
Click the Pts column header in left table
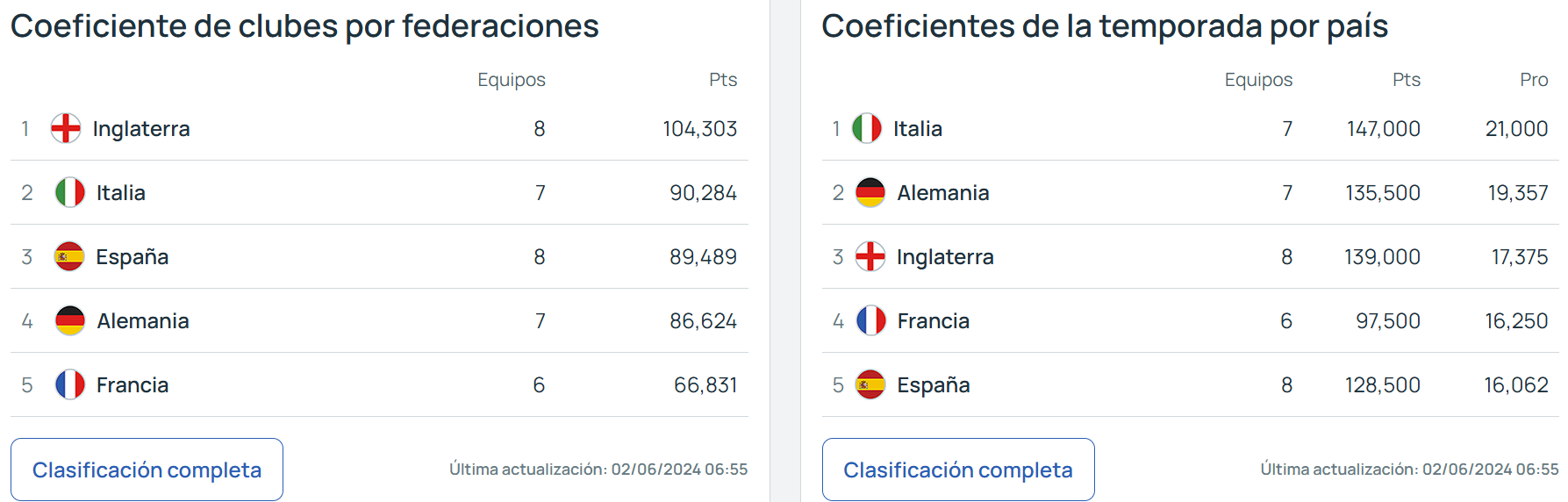point(723,80)
